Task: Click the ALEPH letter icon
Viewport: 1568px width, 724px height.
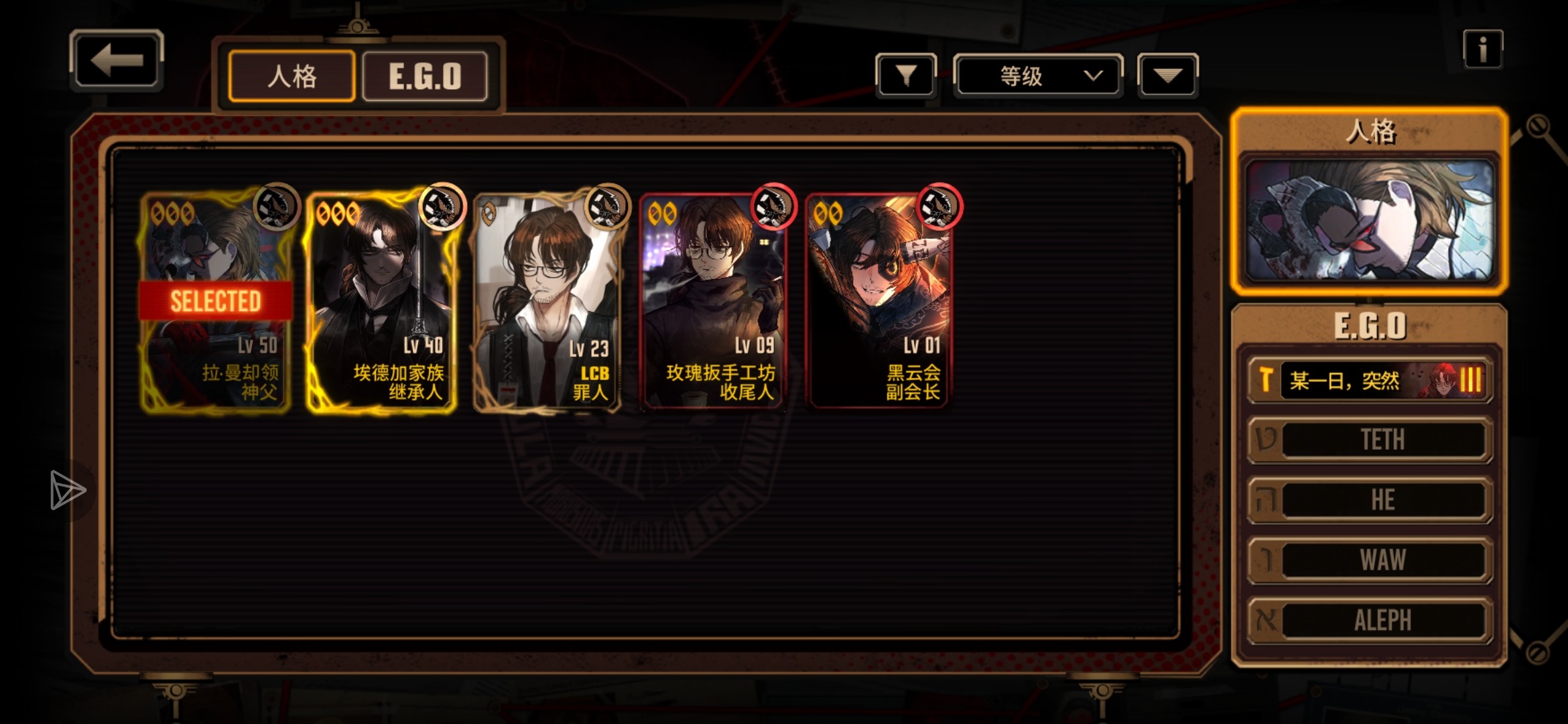Action: click(1266, 620)
